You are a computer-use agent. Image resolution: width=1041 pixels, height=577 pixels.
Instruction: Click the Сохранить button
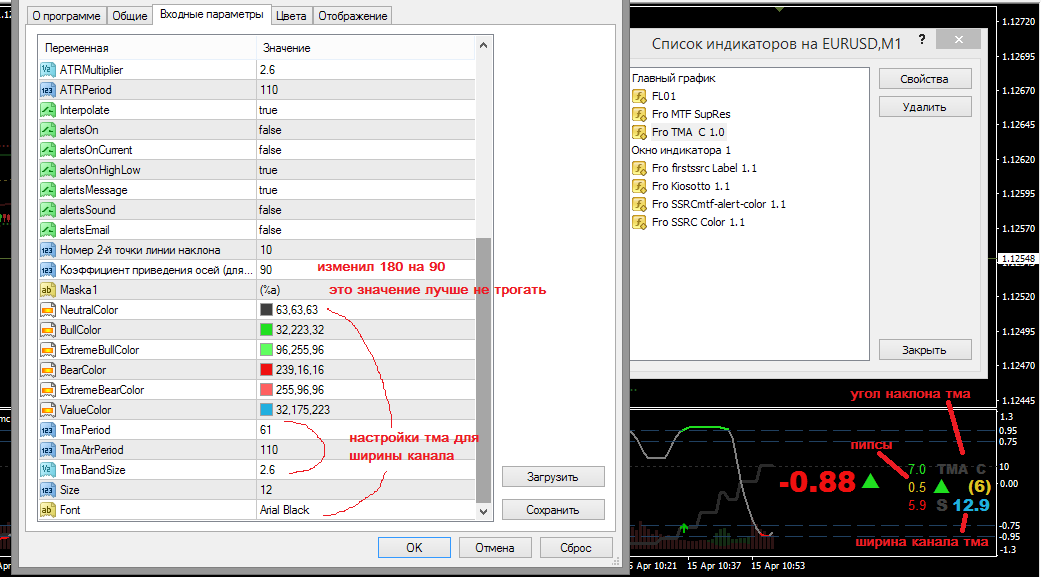[x=553, y=510]
